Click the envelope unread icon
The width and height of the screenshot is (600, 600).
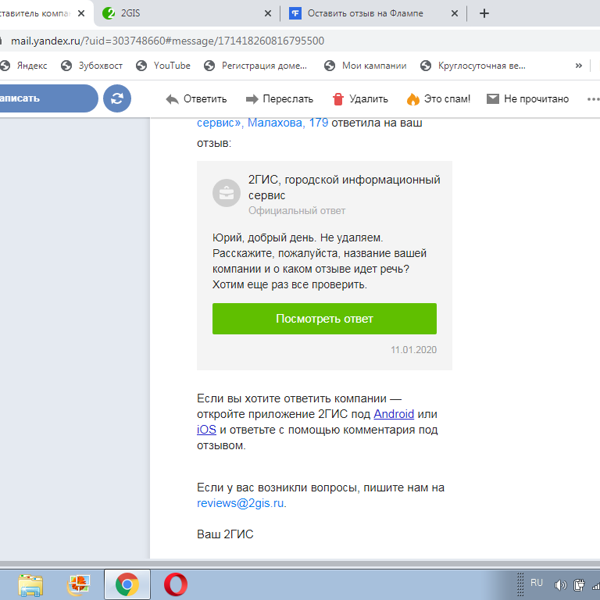click(x=492, y=99)
